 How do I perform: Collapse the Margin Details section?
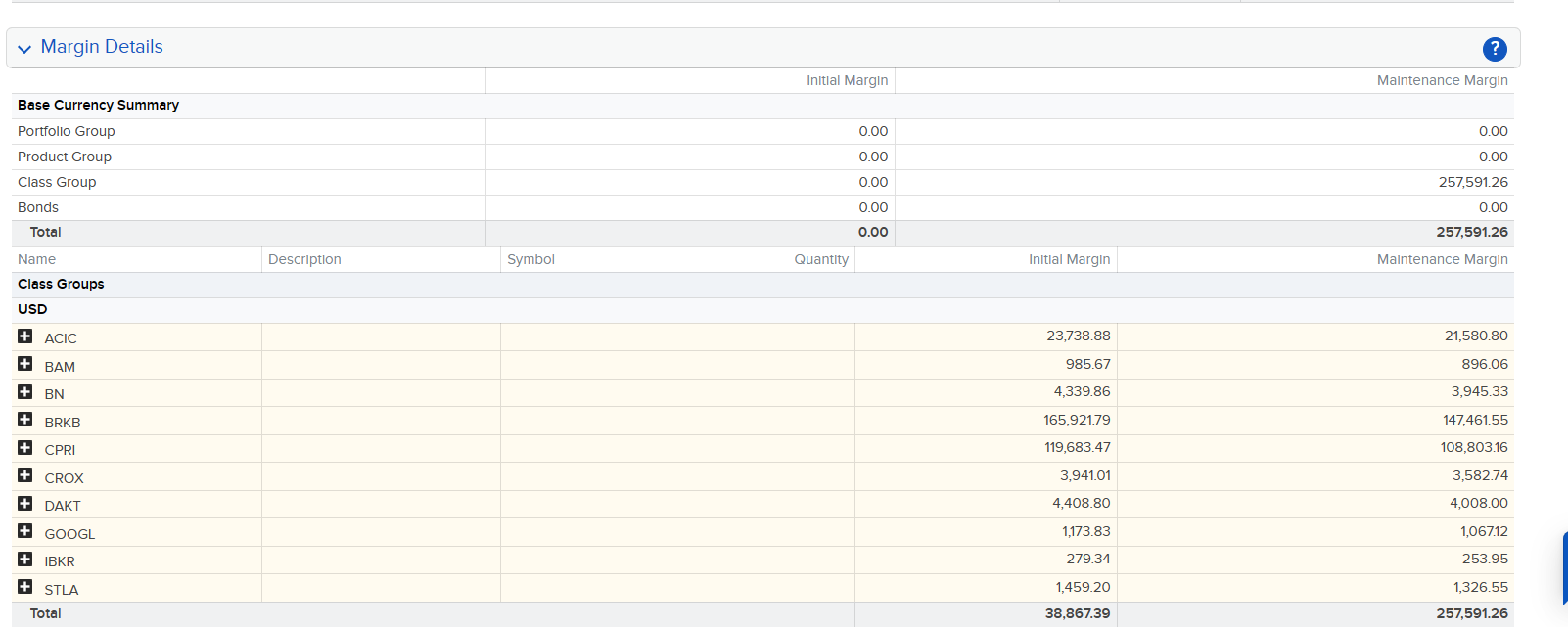(24, 49)
